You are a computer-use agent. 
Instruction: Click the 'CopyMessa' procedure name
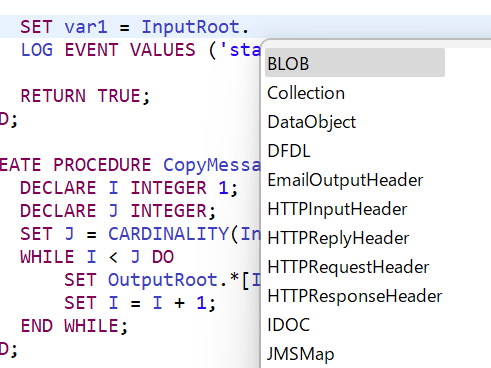tap(211, 165)
